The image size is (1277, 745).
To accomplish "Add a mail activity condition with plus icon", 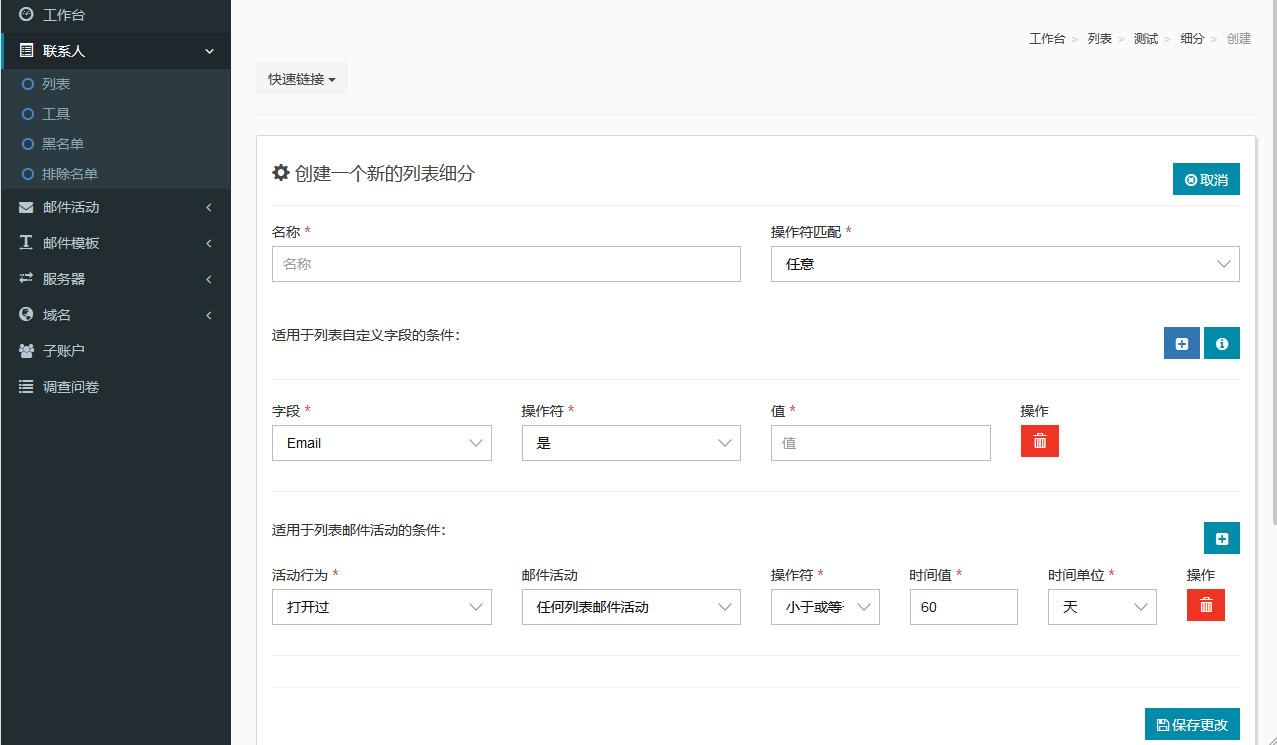I will pyautogui.click(x=1222, y=538).
